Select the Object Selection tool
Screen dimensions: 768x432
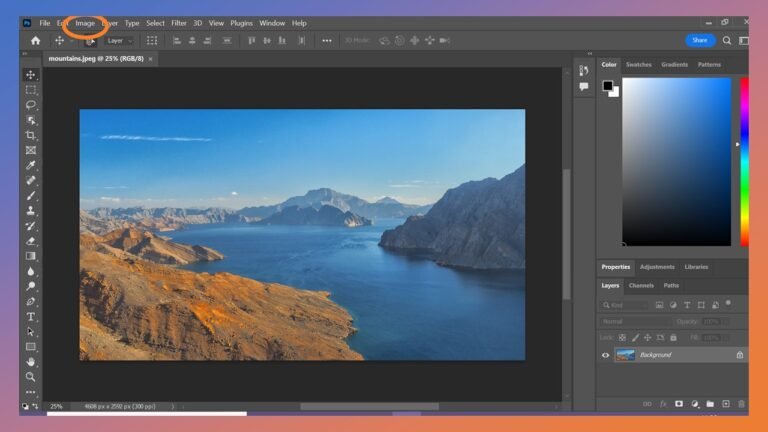30,120
